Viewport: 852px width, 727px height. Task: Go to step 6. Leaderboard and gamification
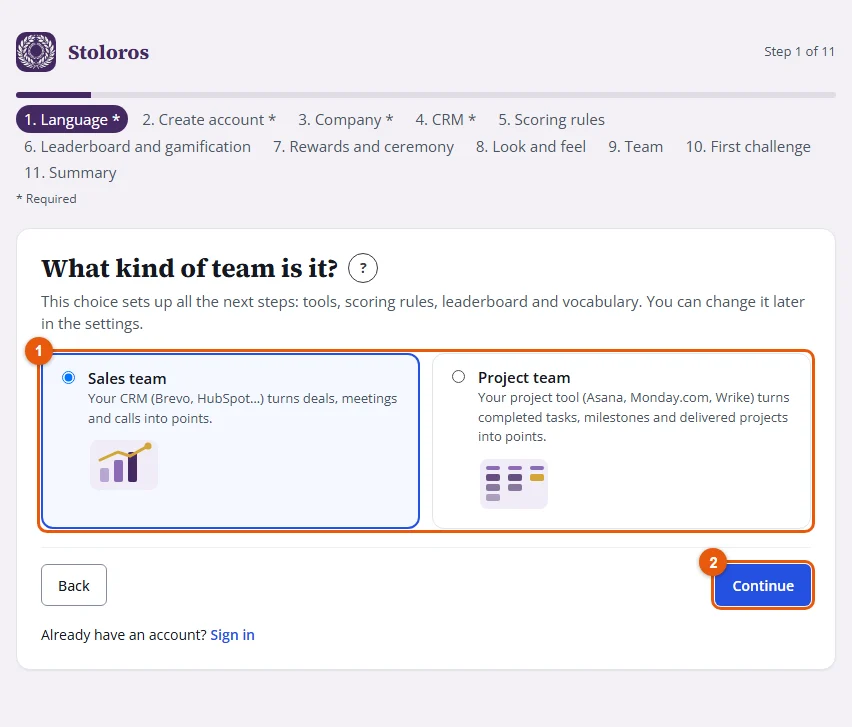coord(137,147)
